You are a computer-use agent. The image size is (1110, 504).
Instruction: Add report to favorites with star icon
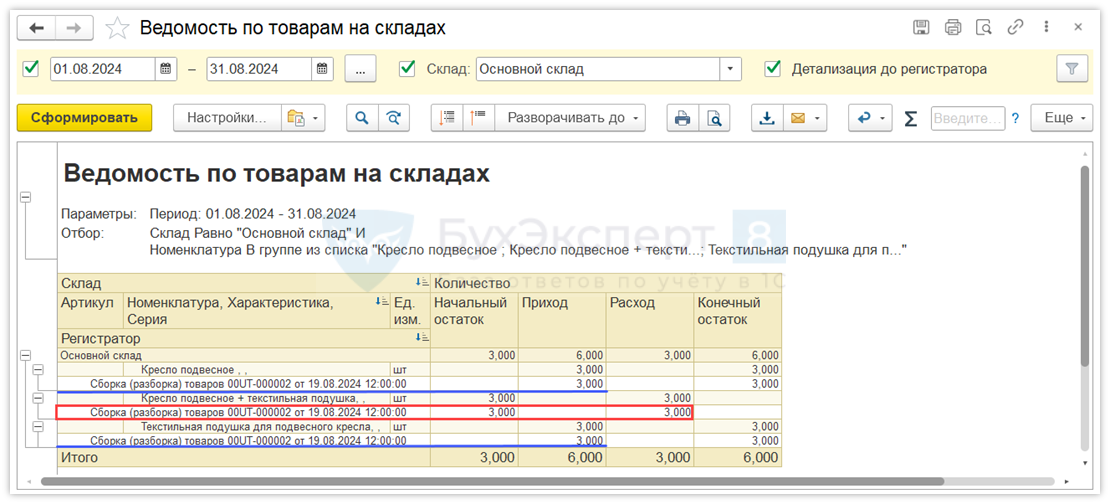[118, 28]
